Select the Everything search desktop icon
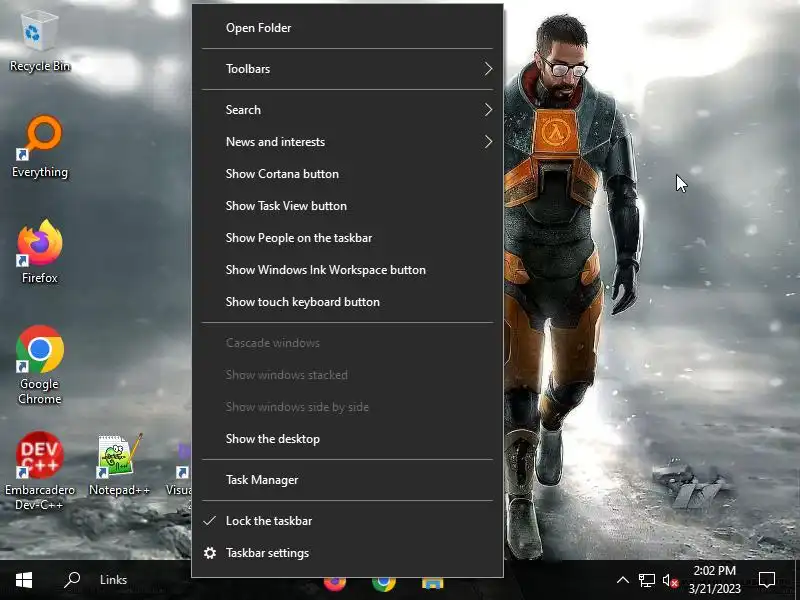Viewport: 800px width, 600px height. (x=40, y=147)
